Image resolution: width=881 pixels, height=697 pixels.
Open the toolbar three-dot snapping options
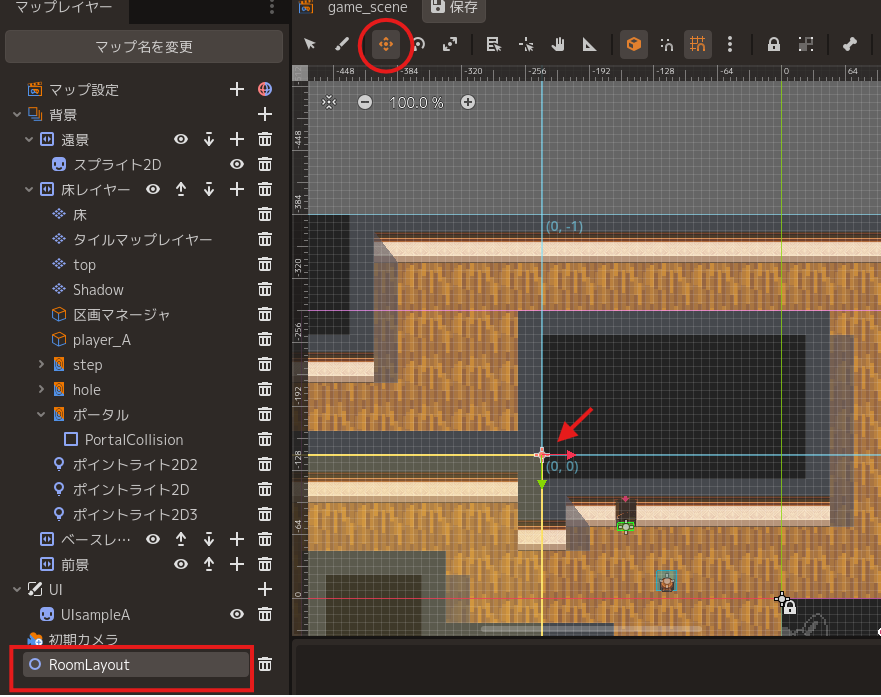tap(730, 44)
